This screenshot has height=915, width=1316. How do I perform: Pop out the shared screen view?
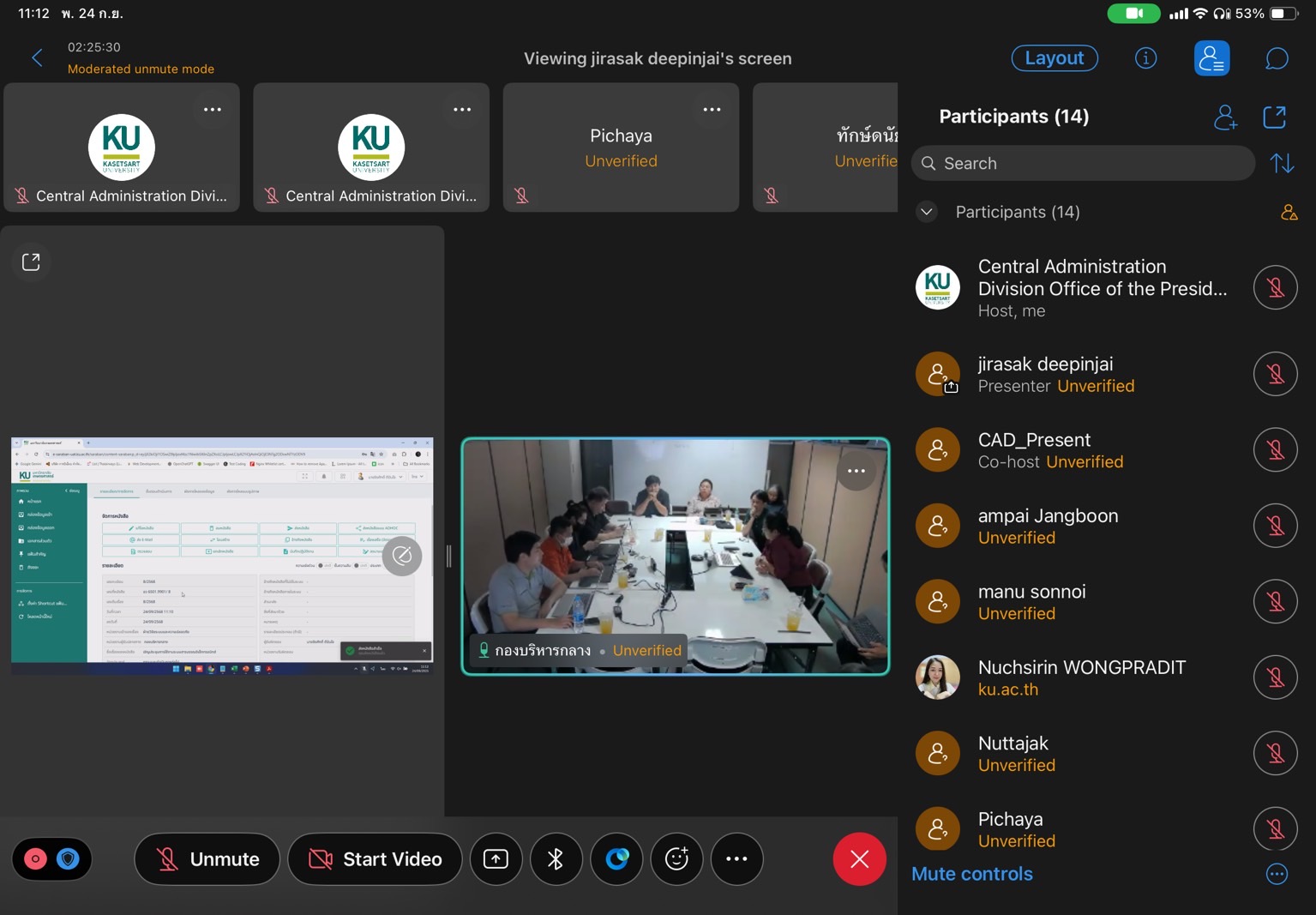tap(31, 262)
